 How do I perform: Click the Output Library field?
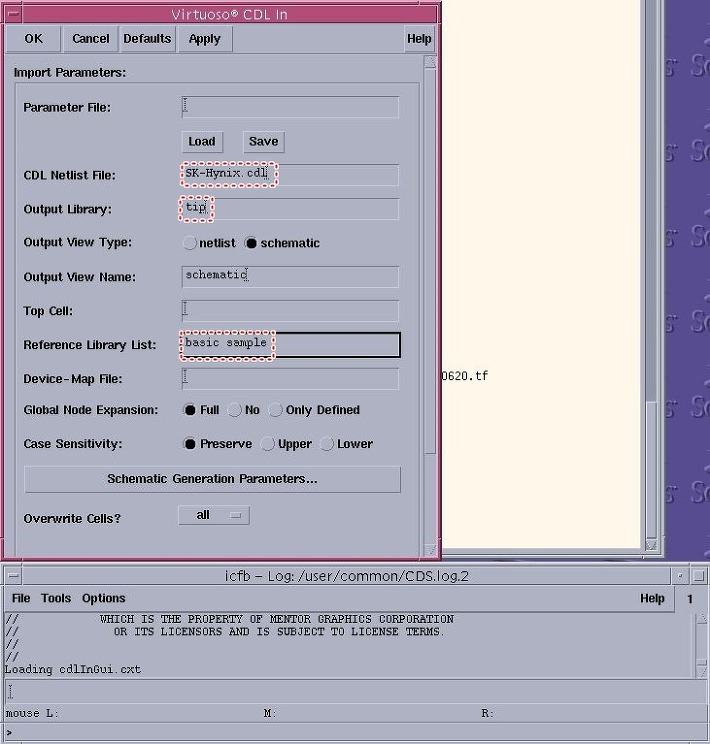(290, 209)
